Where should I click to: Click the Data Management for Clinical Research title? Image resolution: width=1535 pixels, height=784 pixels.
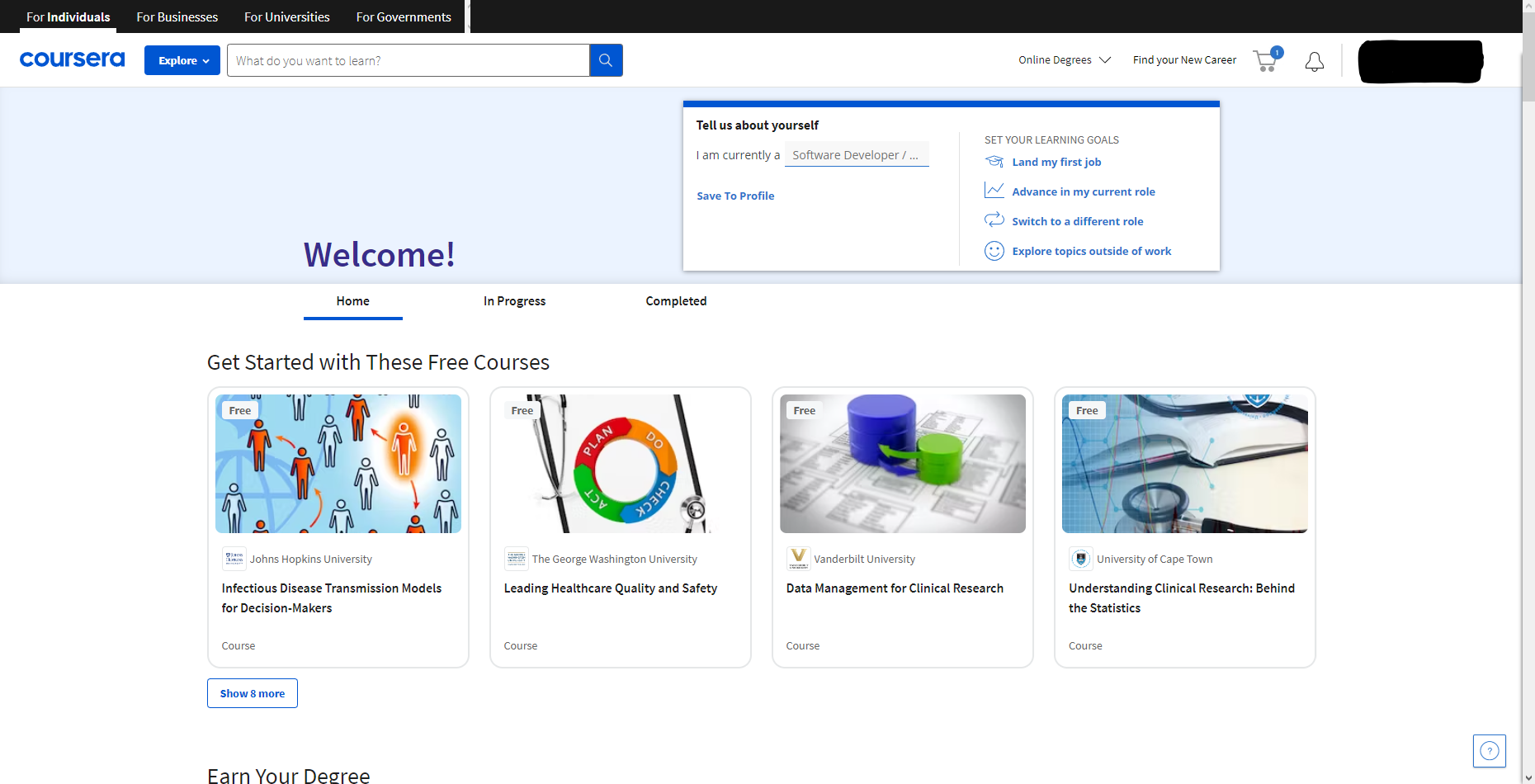tap(895, 588)
